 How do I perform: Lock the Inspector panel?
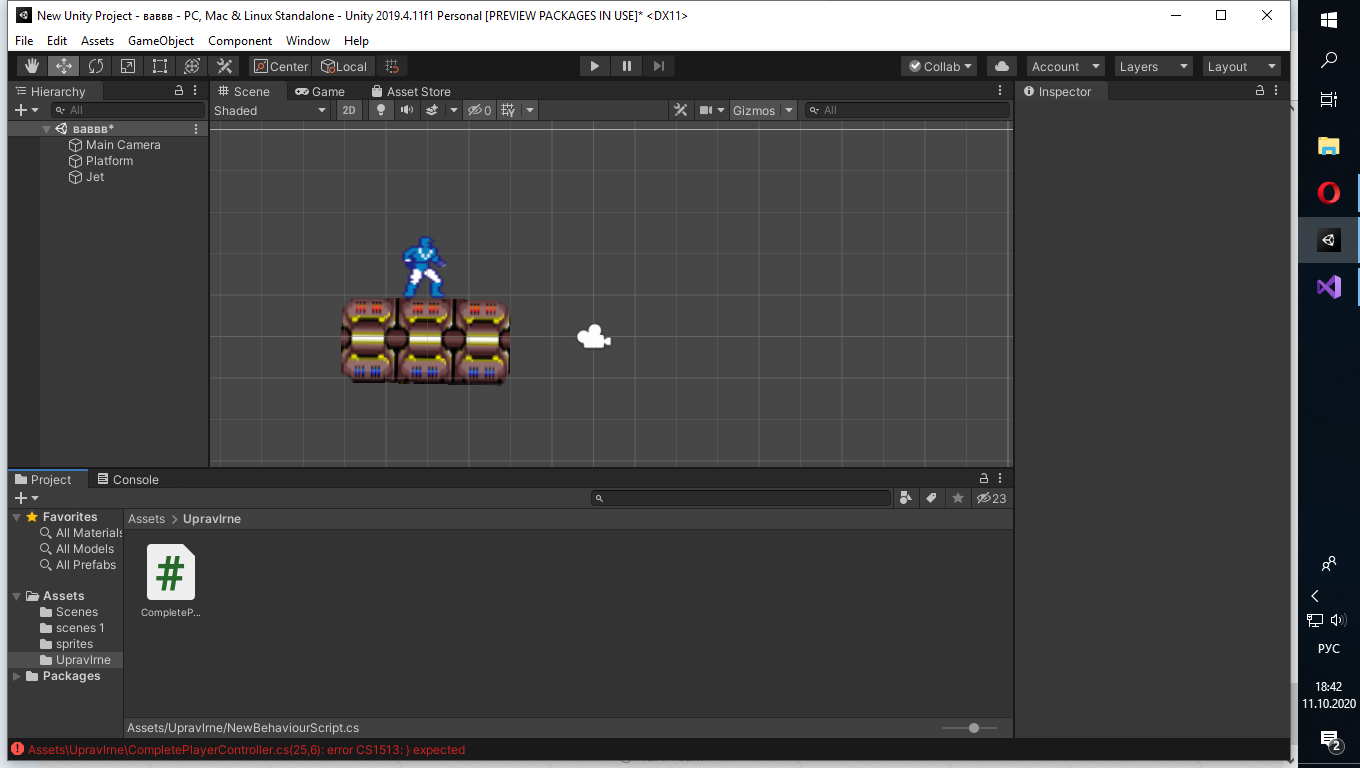pos(1260,90)
